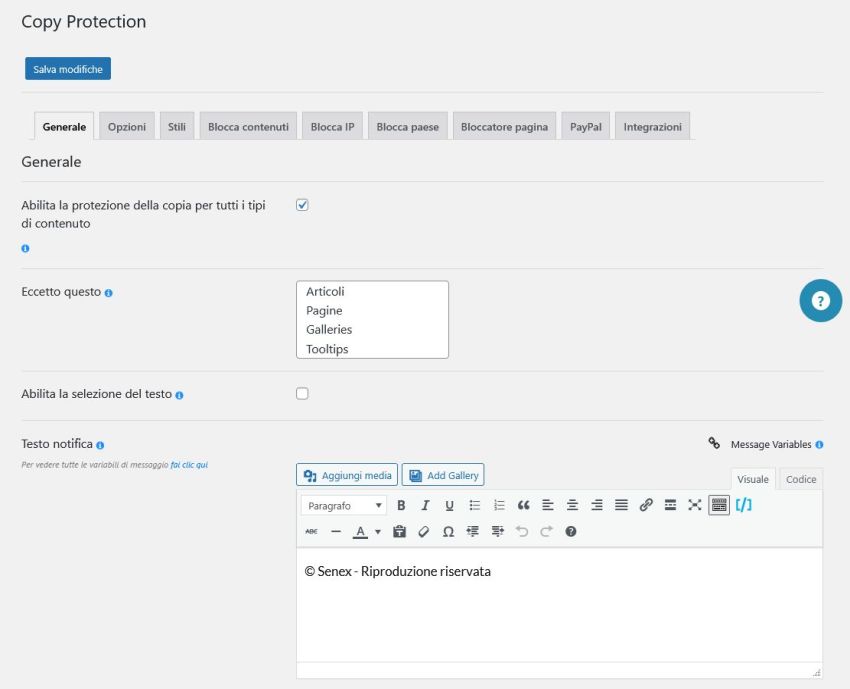The height and width of the screenshot is (689, 850).
Task: Apply the current text color
Action: pos(360,531)
